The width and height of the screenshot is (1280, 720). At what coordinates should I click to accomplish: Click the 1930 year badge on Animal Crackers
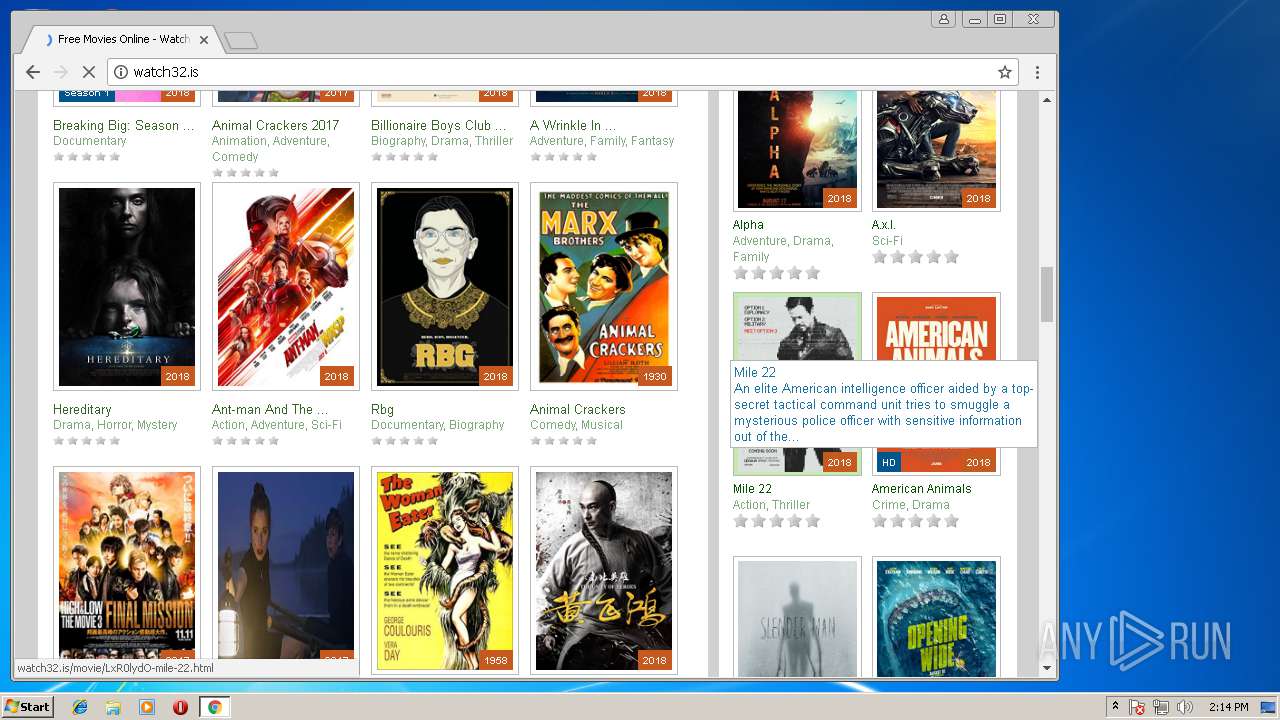(654, 376)
